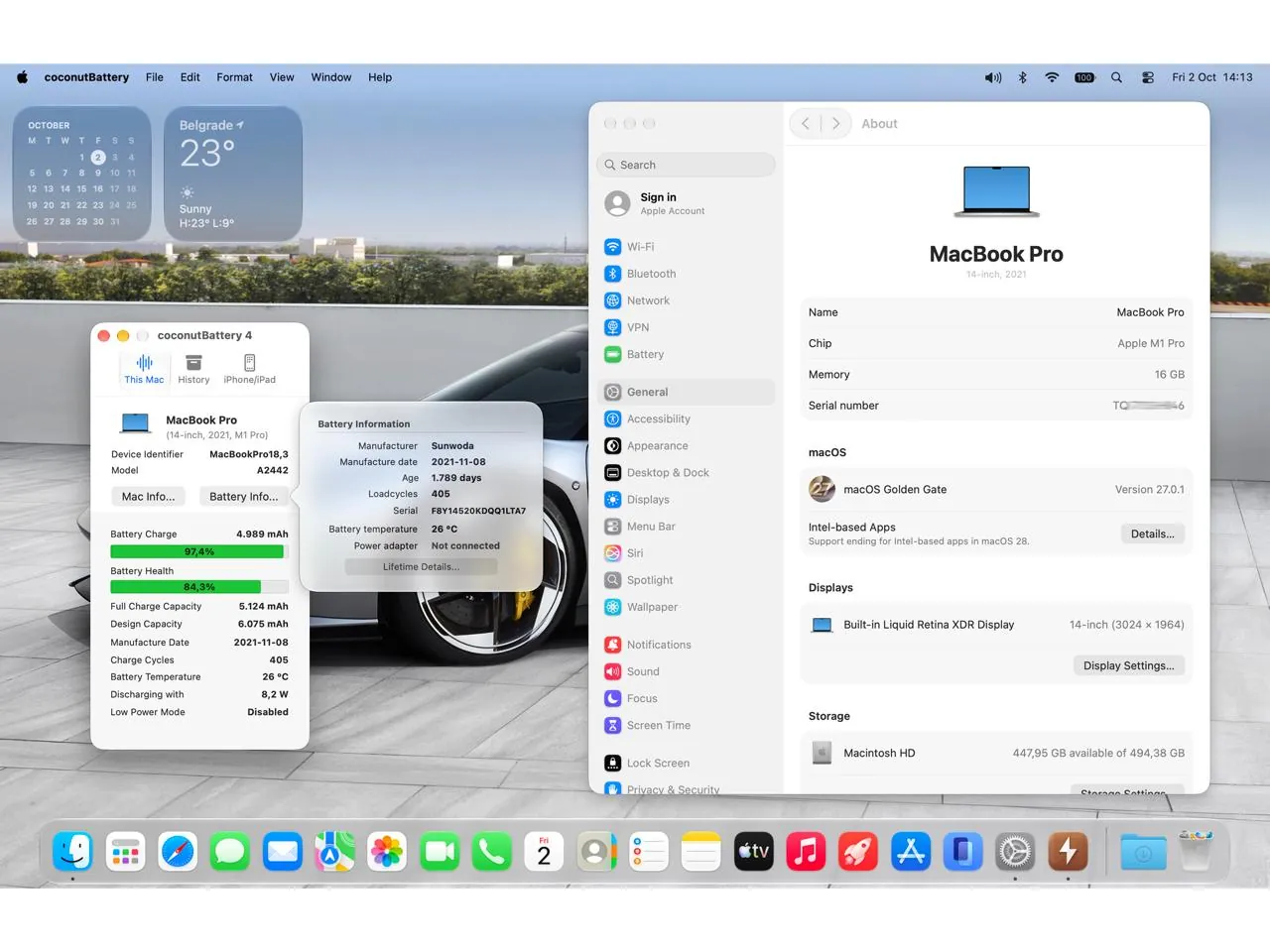Go back using the Settings back arrow
This screenshot has width=1270, height=952.
pos(806,124)
